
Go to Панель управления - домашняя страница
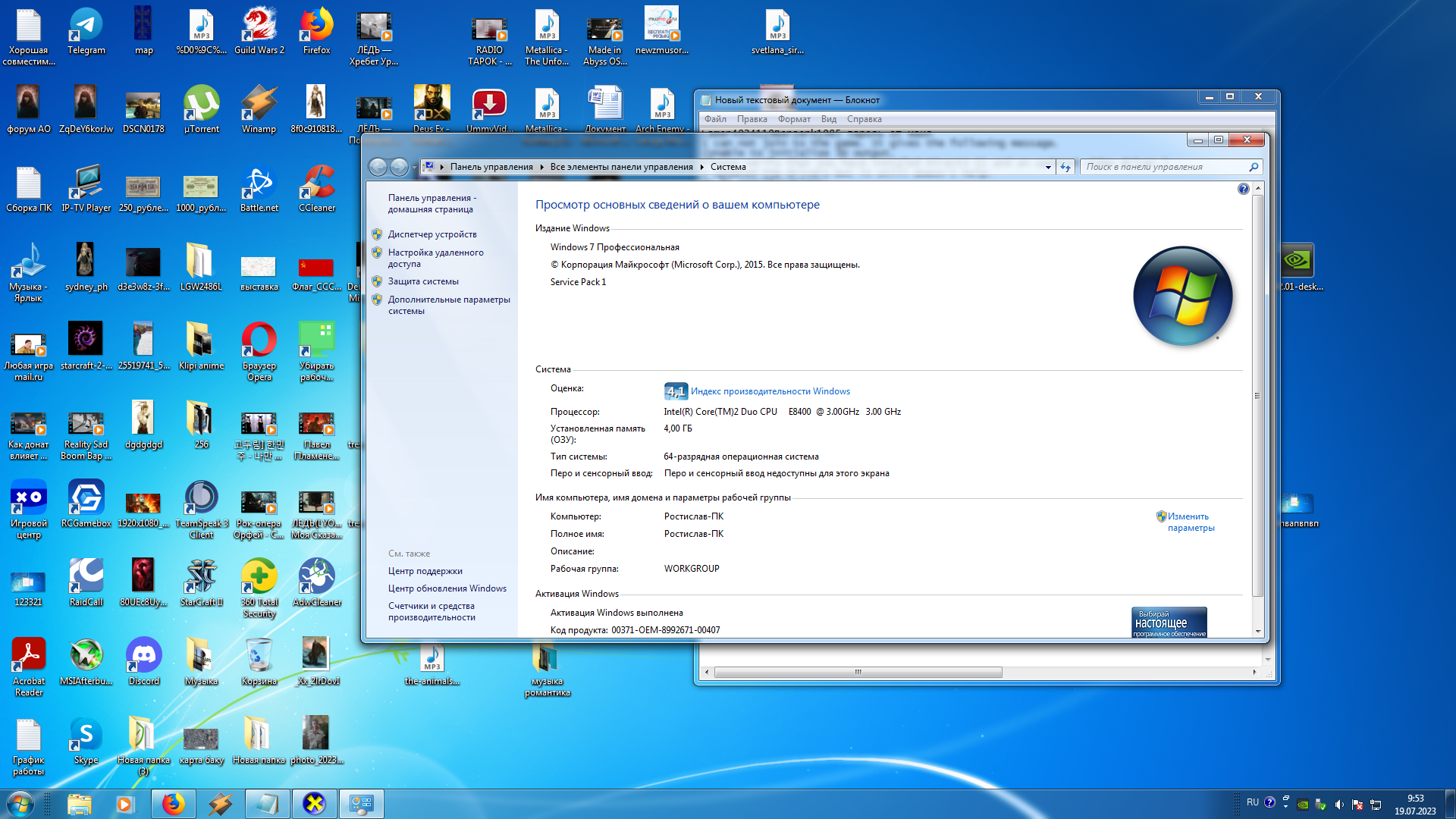(432, 203)
